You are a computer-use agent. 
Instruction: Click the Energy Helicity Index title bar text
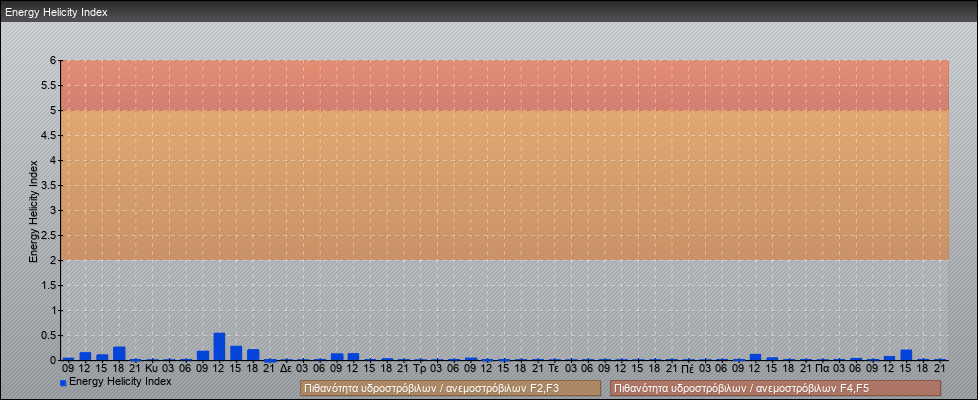56,12
